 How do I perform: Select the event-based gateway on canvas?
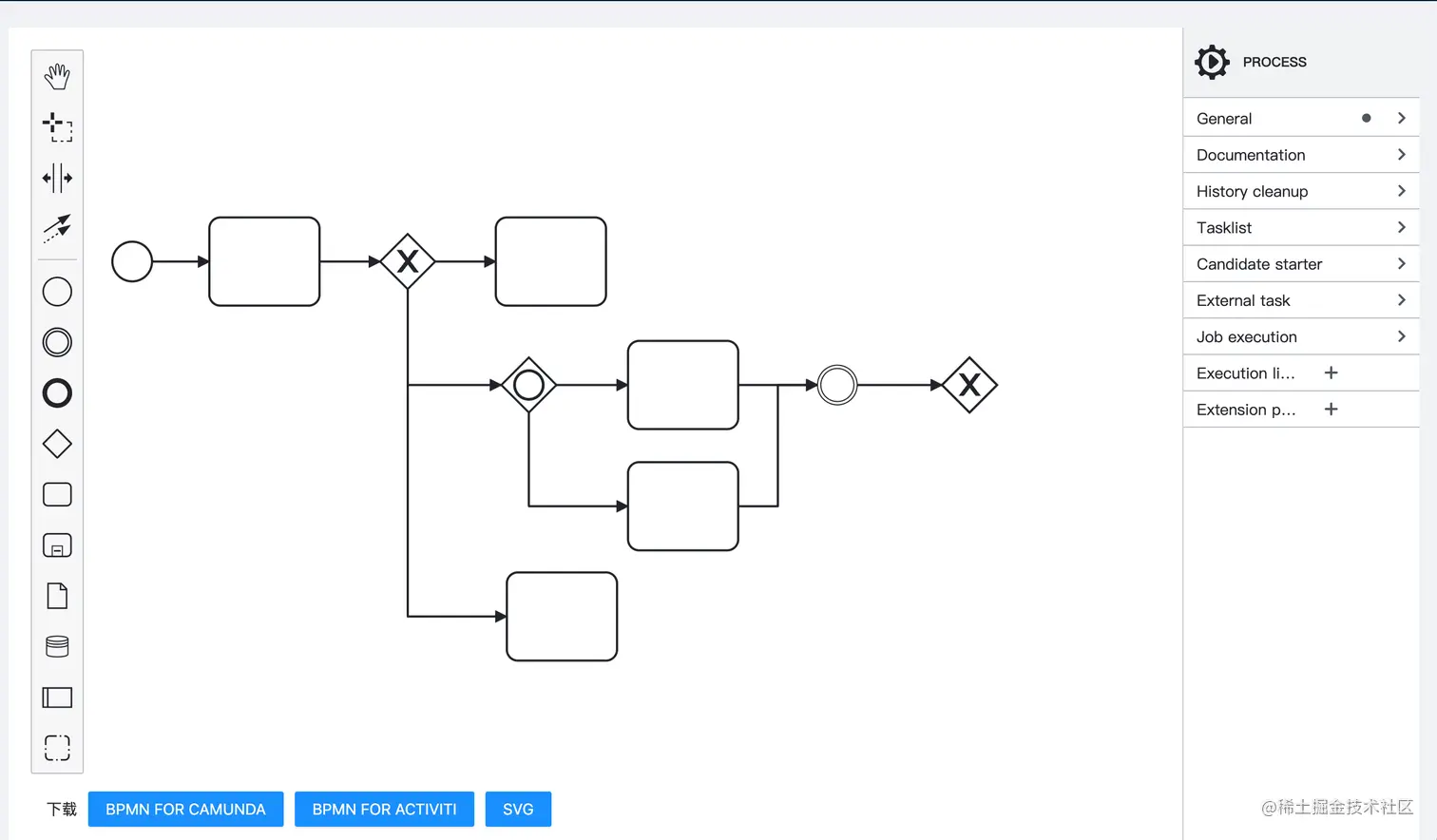pos(528,385)
